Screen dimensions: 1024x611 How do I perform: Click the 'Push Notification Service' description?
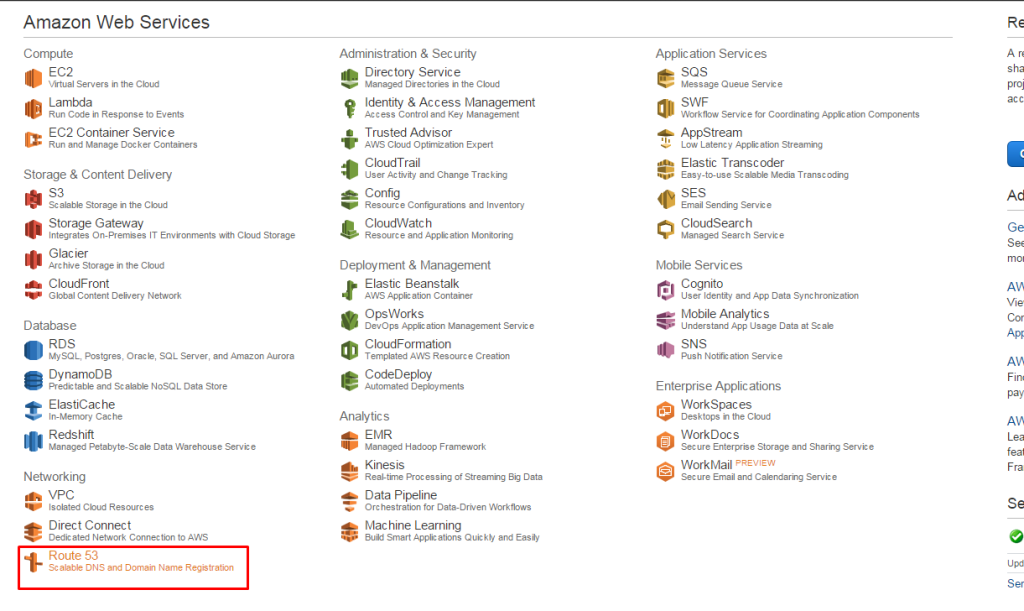[731, 356]
